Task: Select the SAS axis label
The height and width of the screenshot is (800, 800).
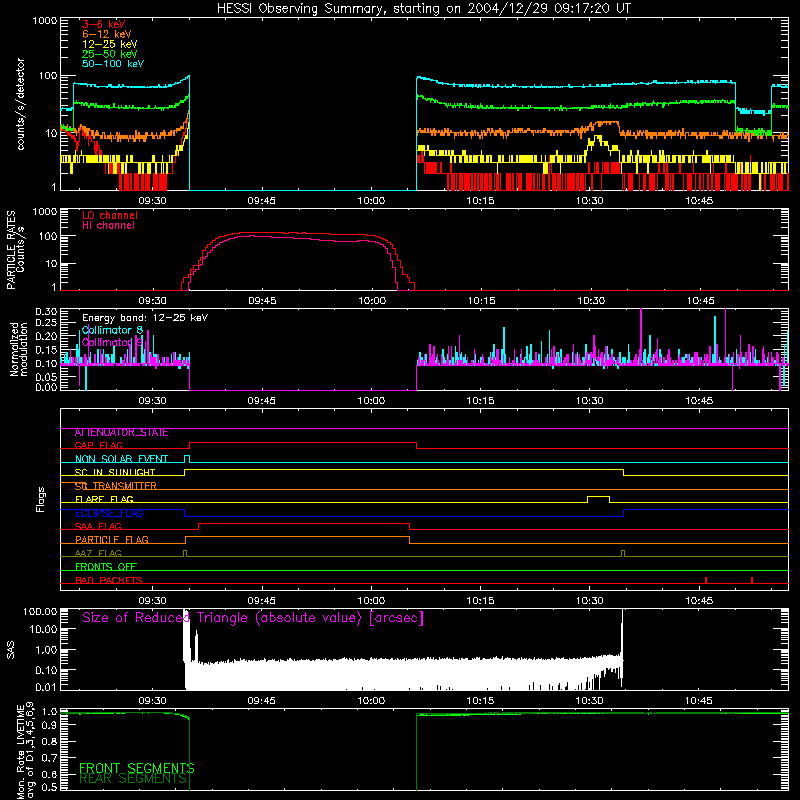Action: point(11,650)
